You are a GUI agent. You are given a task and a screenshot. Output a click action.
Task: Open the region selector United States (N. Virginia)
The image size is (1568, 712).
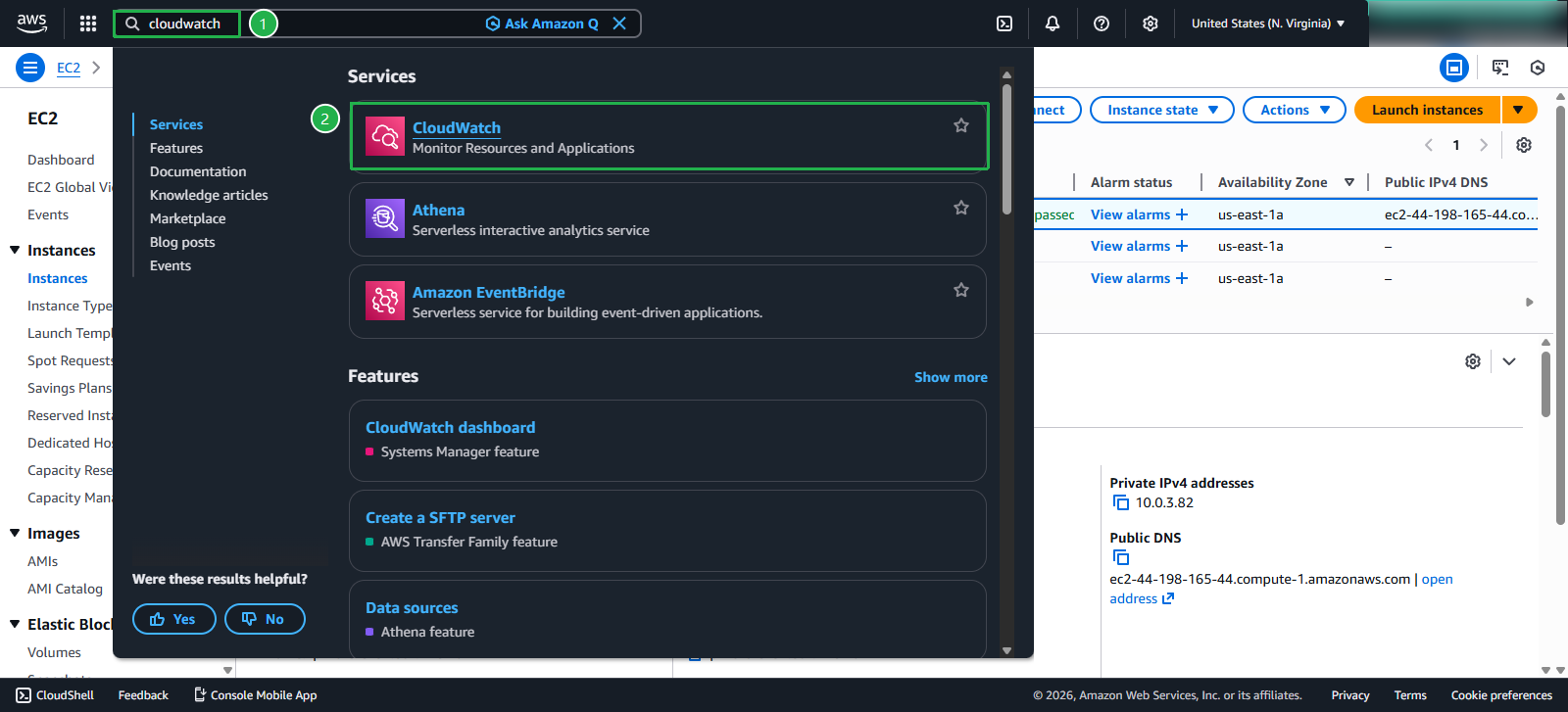[x=1268, y=24]
